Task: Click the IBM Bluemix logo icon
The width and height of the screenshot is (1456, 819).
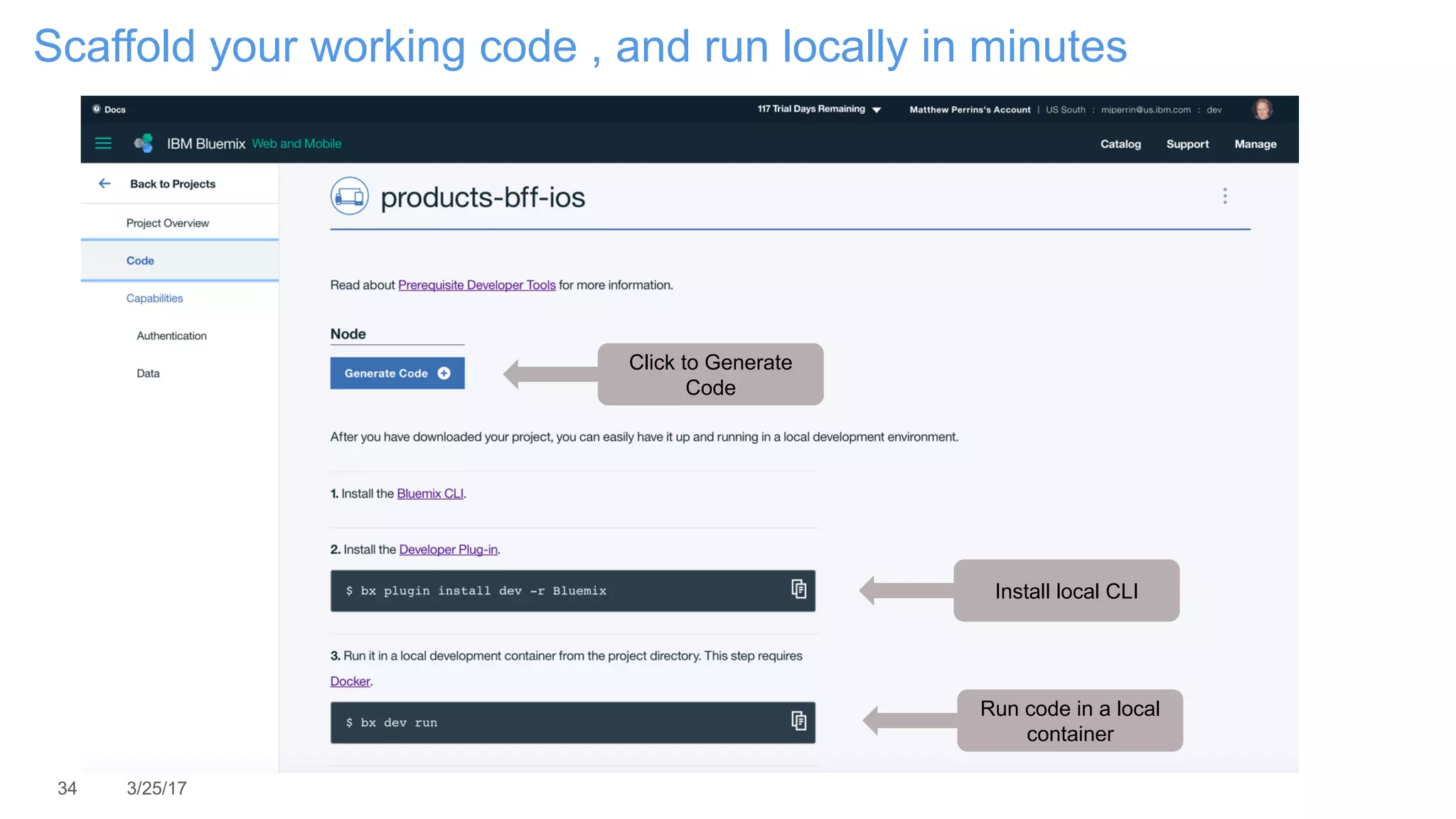Action: click(x=144, y=144)
